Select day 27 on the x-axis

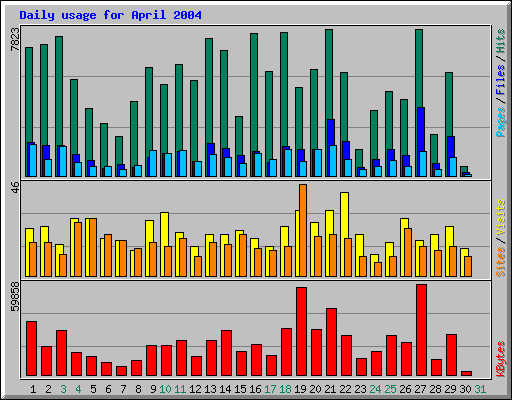pos(420,389)
